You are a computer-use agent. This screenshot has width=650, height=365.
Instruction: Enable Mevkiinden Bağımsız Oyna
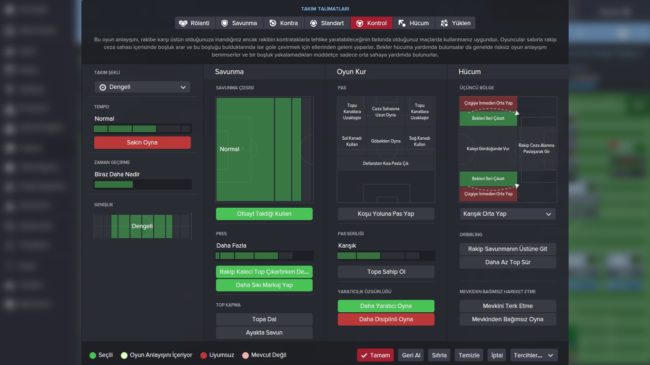point(507,319)
